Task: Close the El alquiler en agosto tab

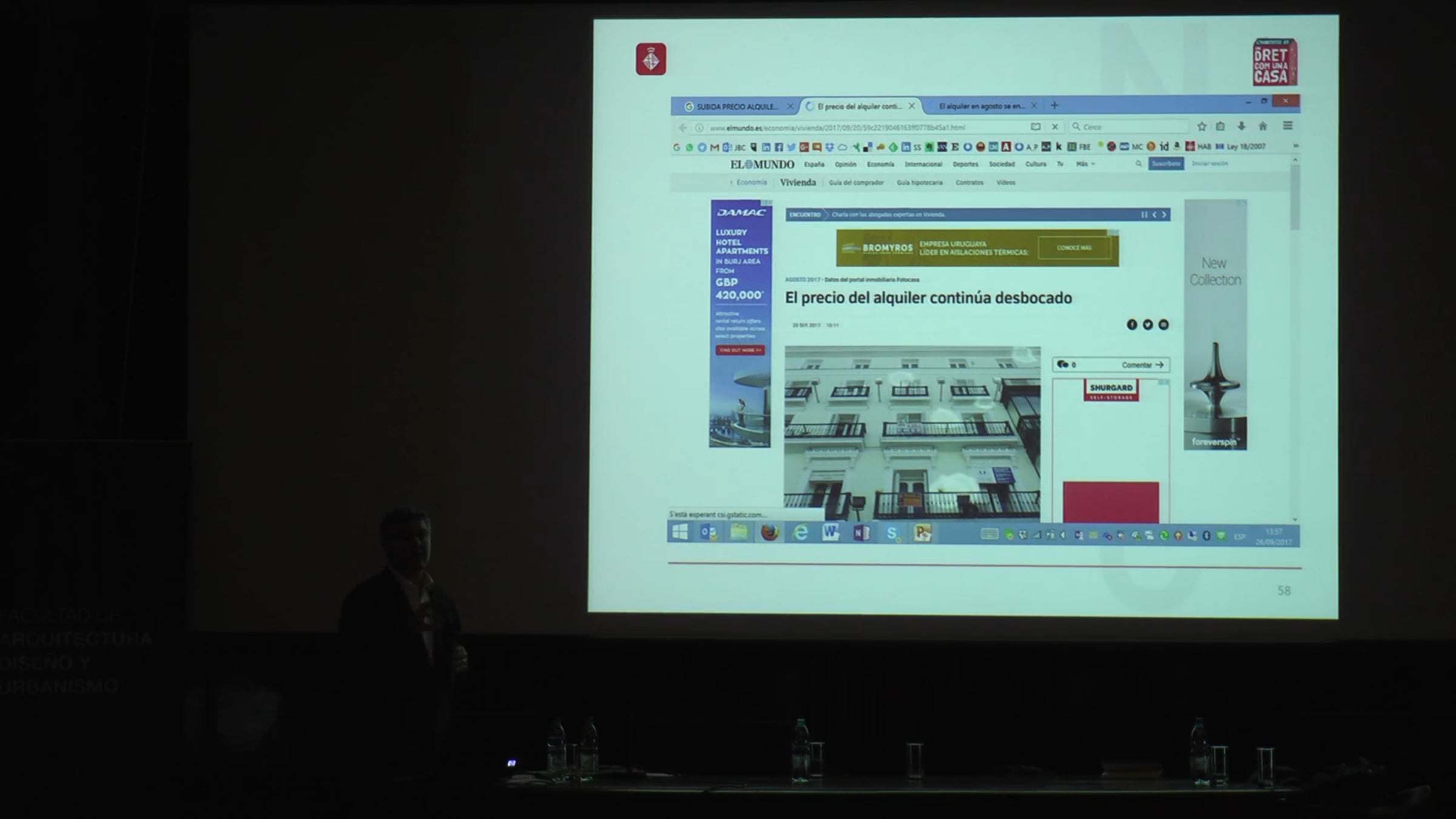Action: point(1034,106)
